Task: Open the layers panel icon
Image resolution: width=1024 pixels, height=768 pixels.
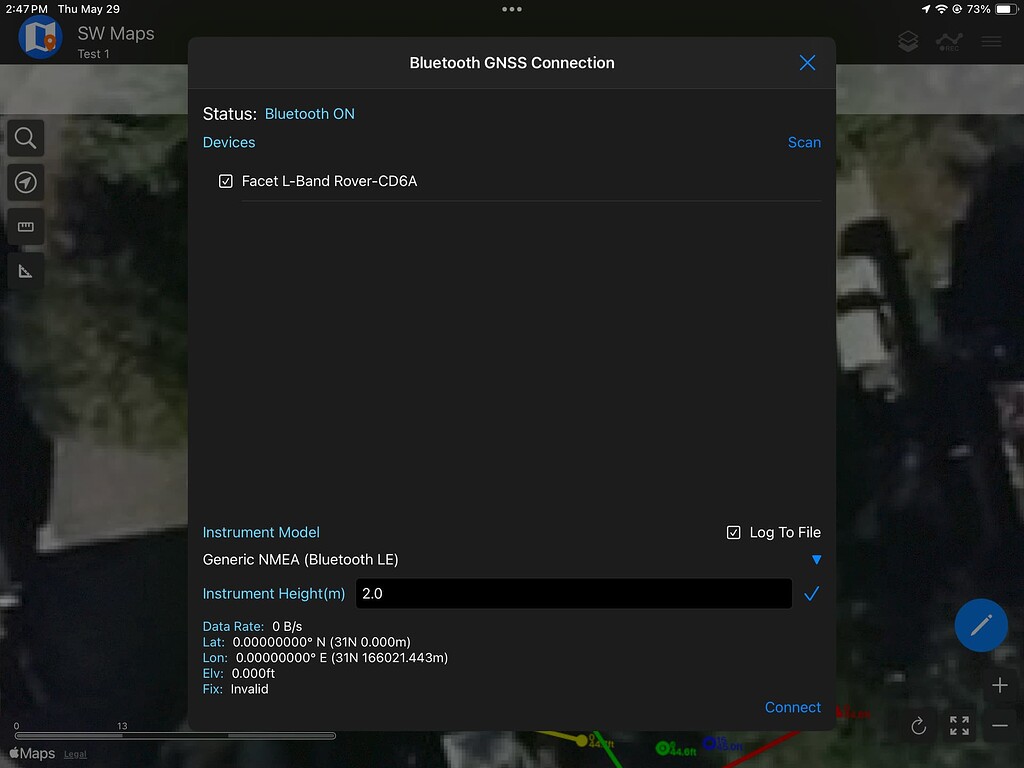Action: coord(908,41)
